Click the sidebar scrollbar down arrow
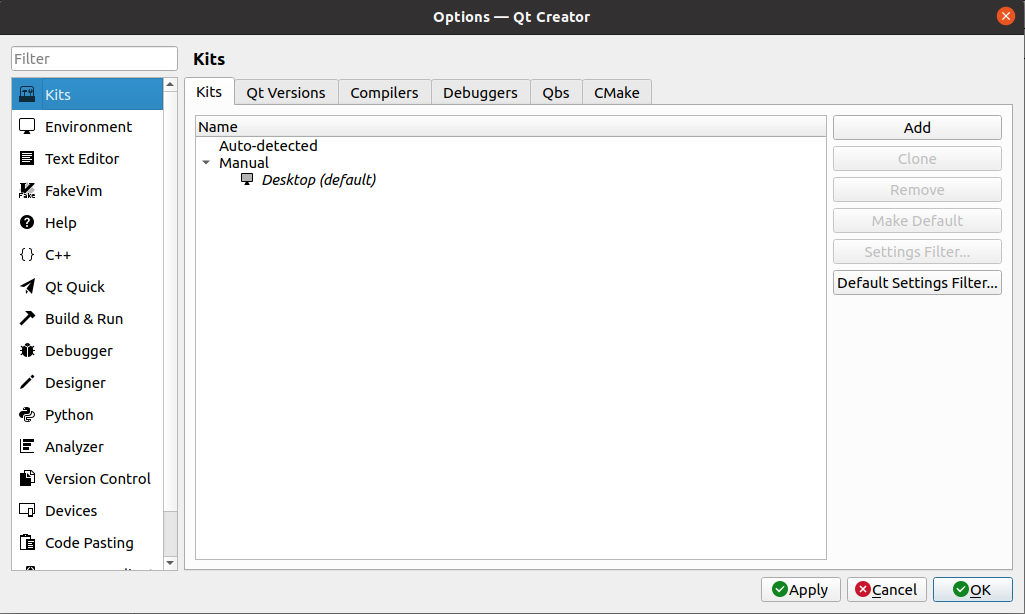Viewport: 1025px width, 614px height. [170, 563]
